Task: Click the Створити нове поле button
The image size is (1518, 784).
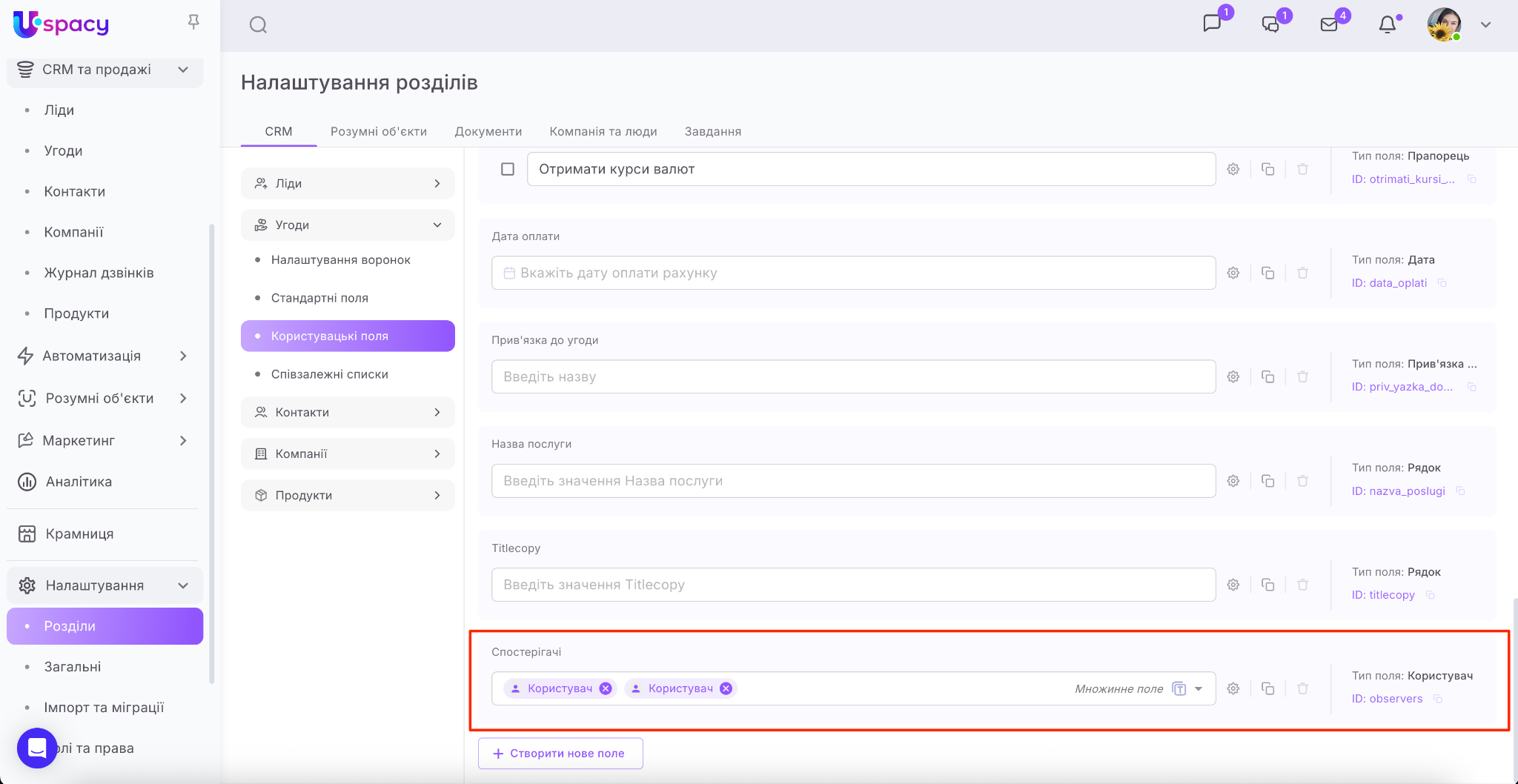Action: pyautogui.click(x=560, y=753)
